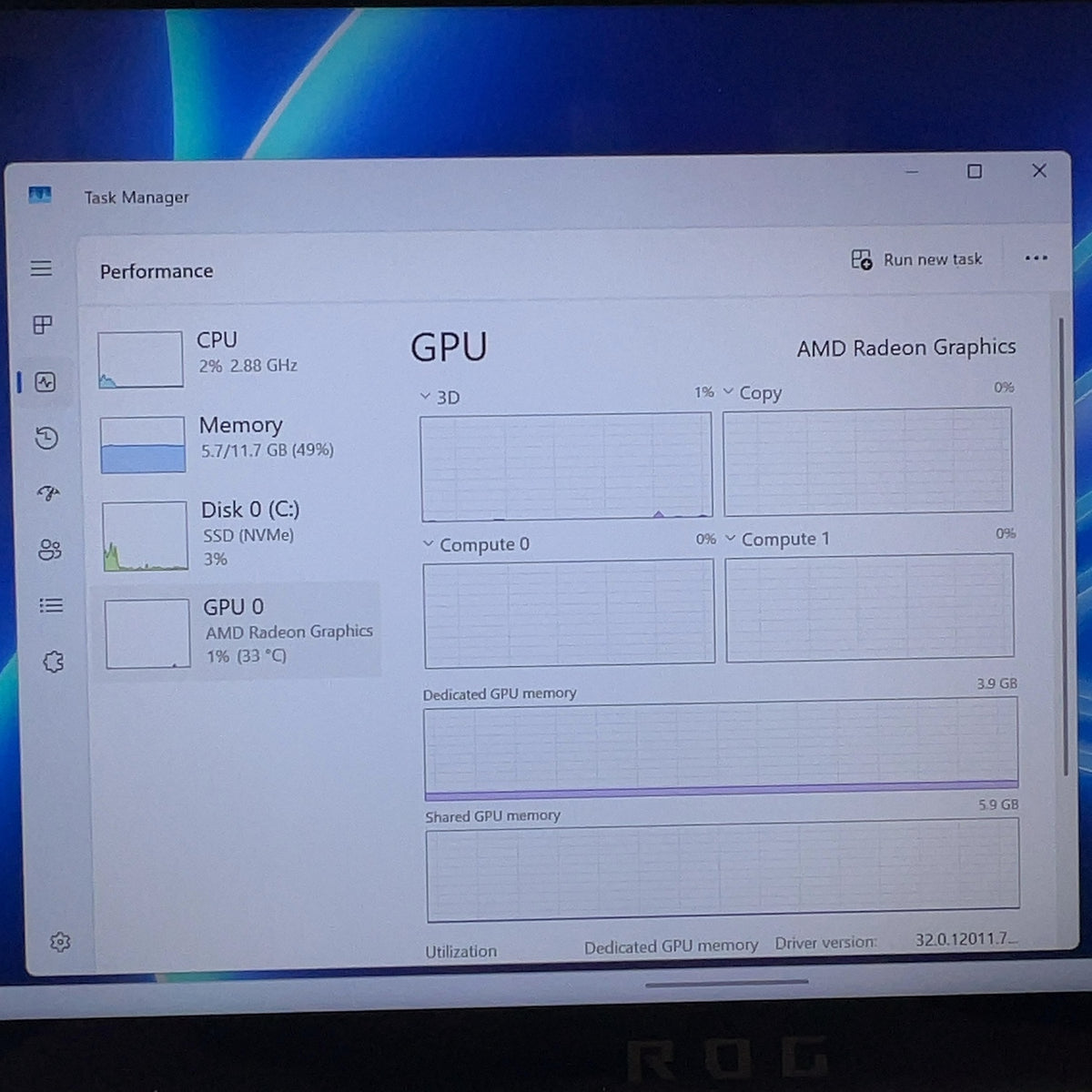The image size is (1092, 1092).
Task: Minimize the Task Manager window
Action: tap(912, 171)
